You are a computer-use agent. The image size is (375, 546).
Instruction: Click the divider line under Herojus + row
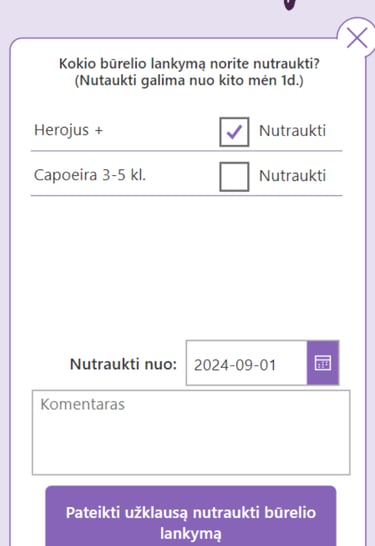187,151
